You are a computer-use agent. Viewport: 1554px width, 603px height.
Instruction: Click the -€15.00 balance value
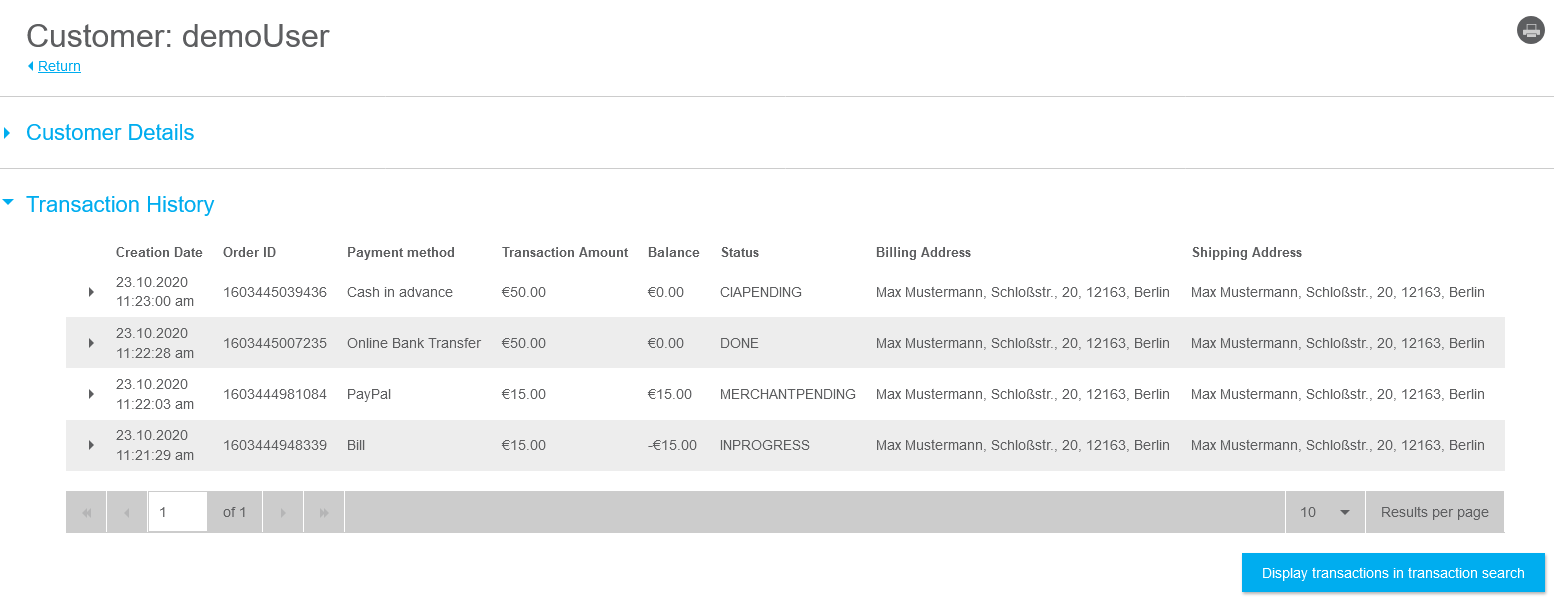click(672, 445)
